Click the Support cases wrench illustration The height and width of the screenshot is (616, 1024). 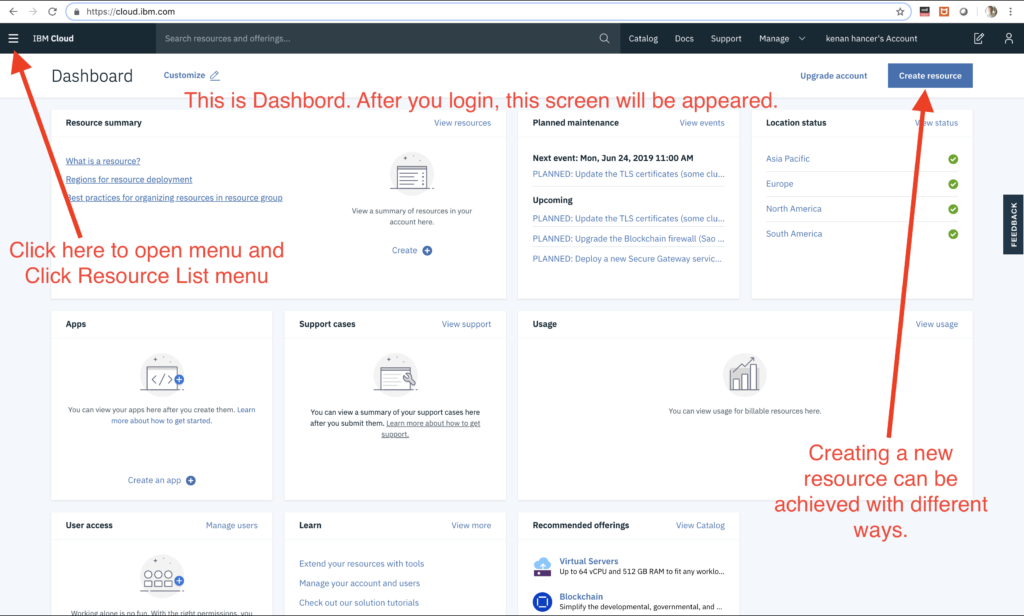point(395,375)
